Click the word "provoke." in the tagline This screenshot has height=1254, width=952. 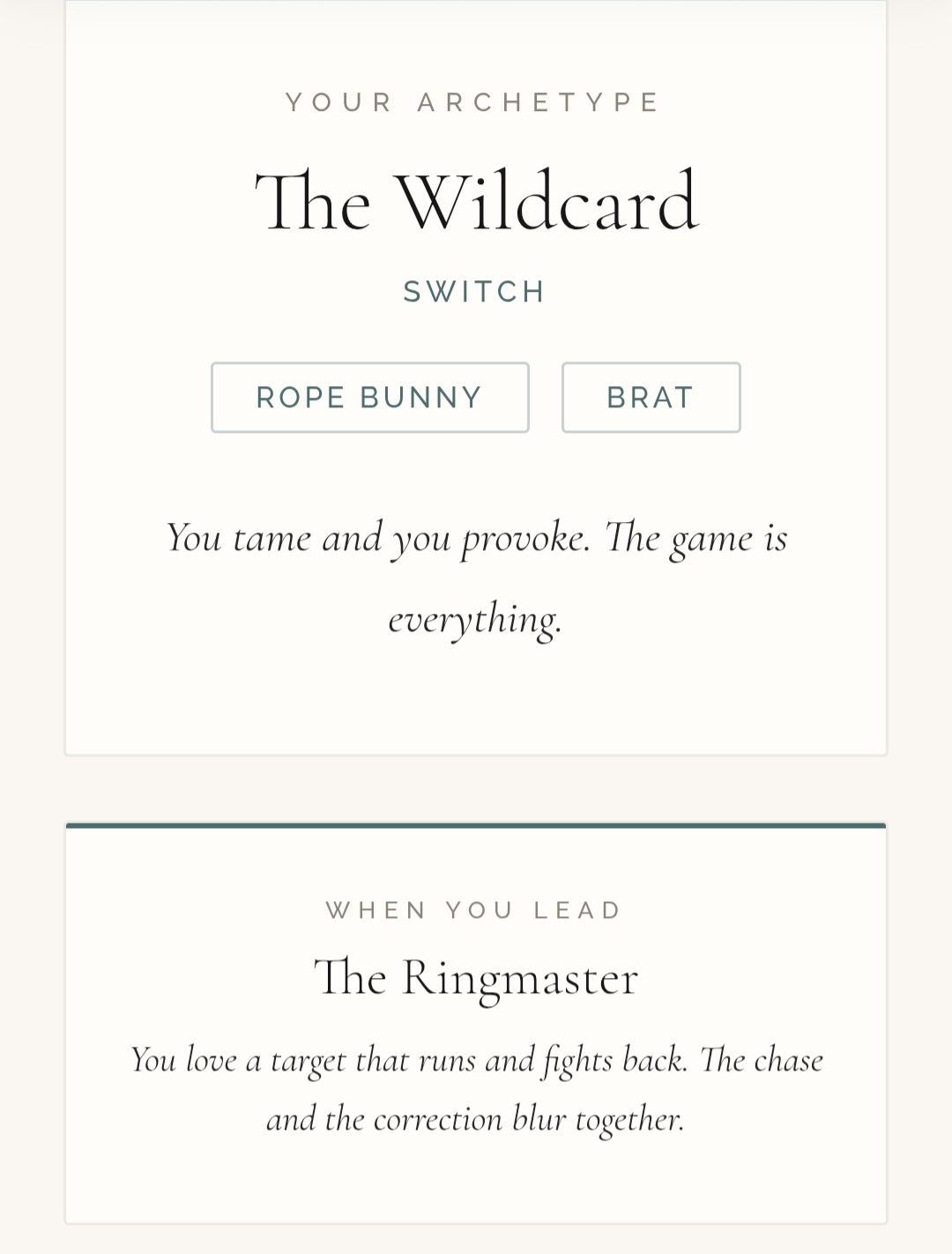tap(525, 537)
